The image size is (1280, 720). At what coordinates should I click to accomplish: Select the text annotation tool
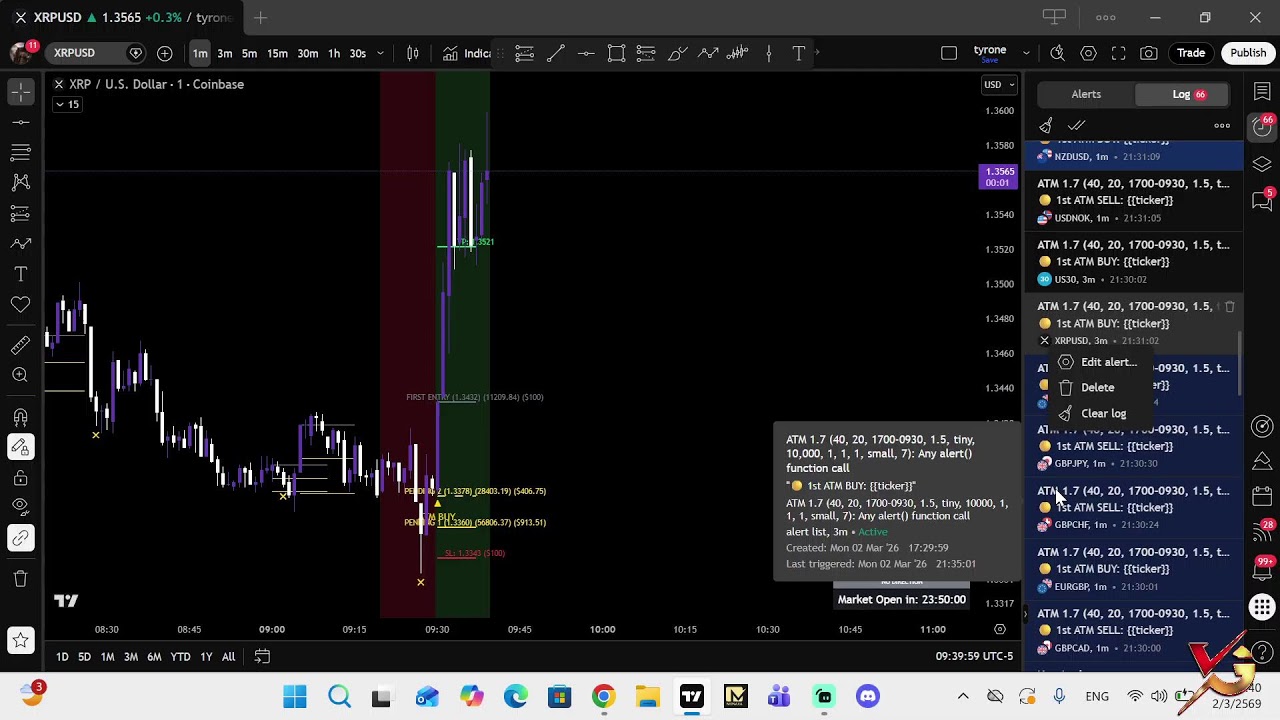tap(20, 274)
